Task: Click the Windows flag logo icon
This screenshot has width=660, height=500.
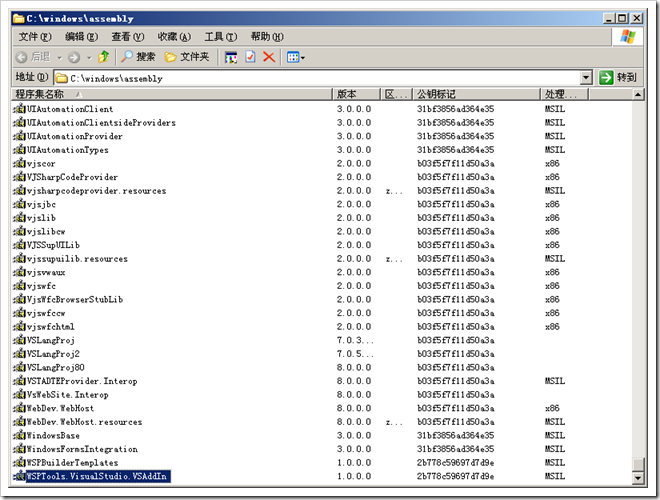Action: pyautogui.click(x=627, y=37)
